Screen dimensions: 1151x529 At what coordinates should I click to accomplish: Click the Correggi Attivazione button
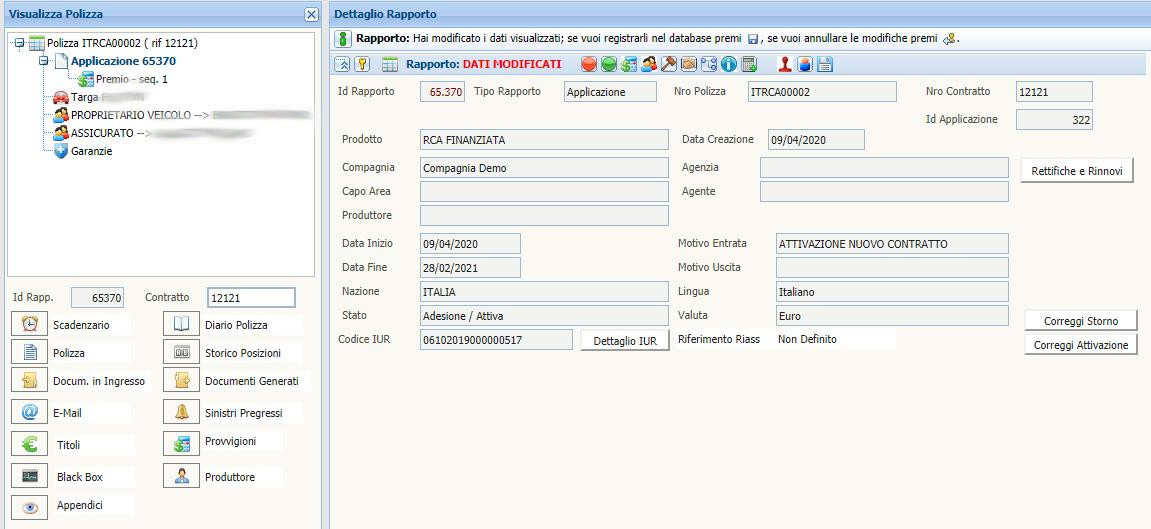point(1081,344)
